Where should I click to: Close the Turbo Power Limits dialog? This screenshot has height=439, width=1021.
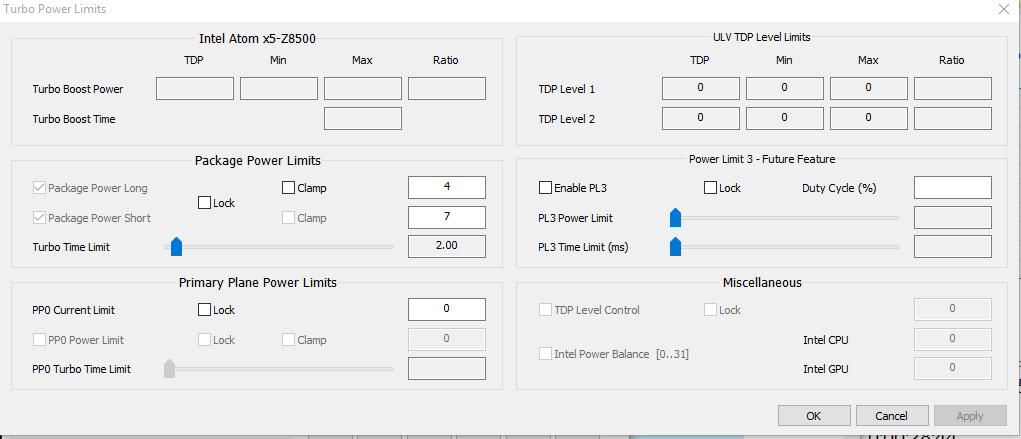(1003, 9)
